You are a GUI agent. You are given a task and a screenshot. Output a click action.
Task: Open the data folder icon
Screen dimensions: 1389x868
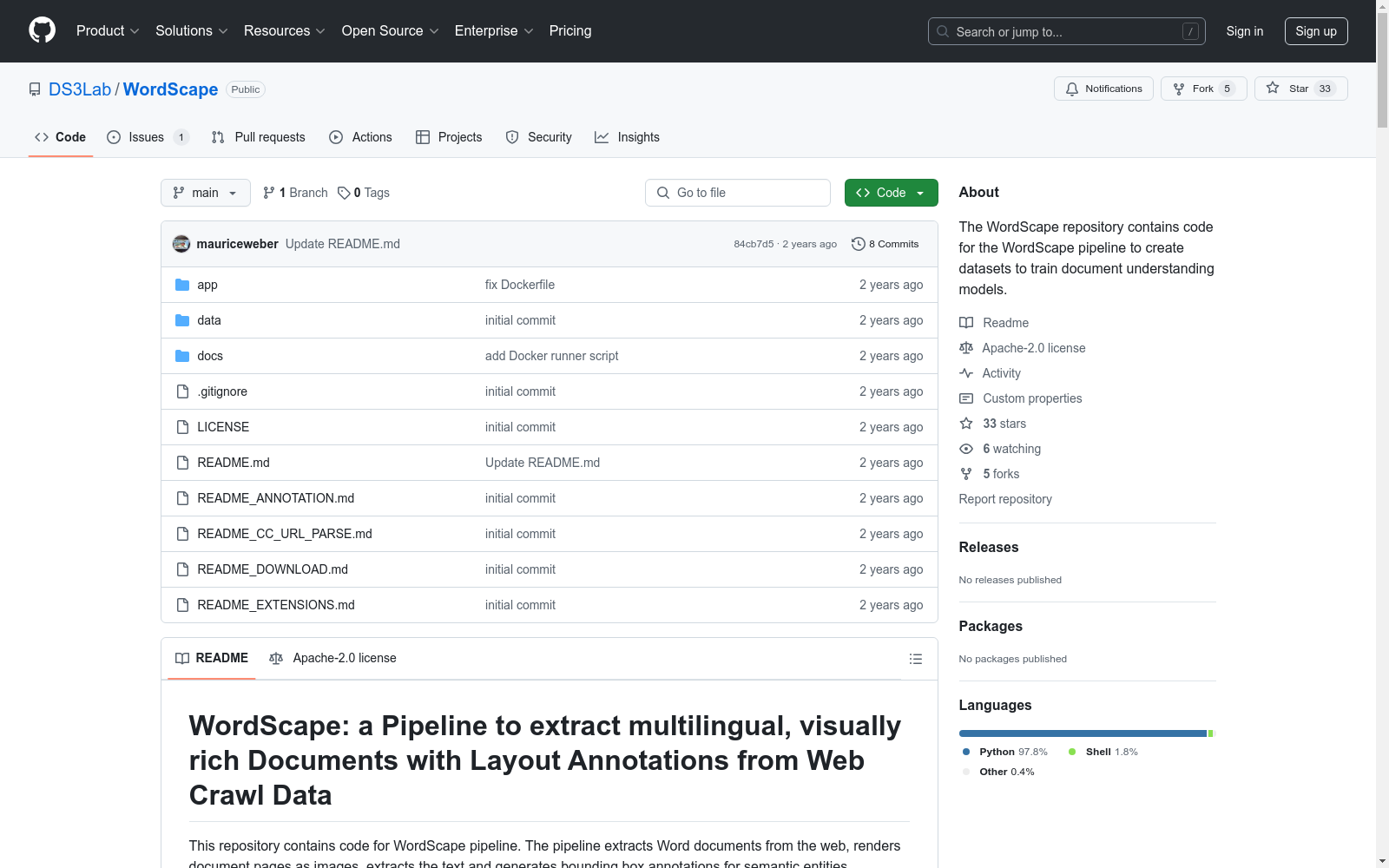coord(182,320)
